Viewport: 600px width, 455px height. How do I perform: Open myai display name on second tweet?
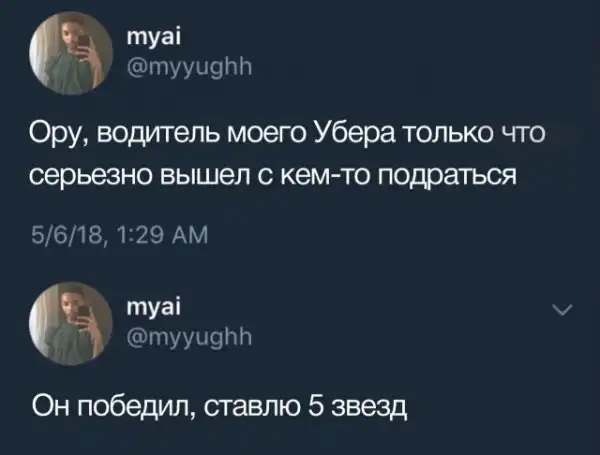point(154,308)
